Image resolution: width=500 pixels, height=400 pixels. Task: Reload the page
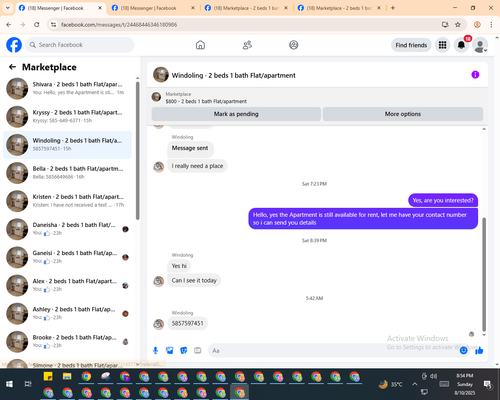[37, 24]
